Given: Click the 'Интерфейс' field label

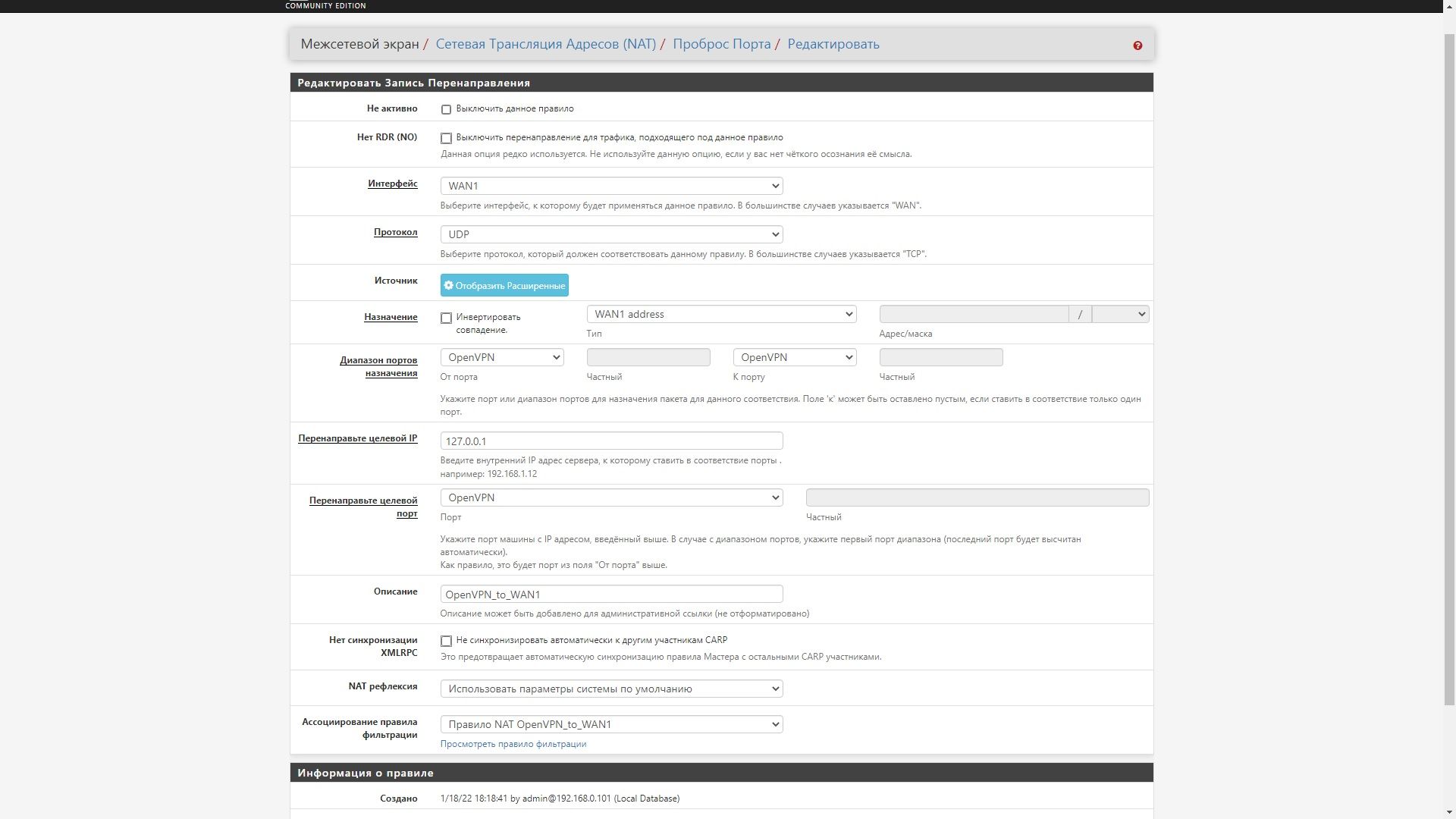Looking at the screenshot, I should pyautogui.click(x=393, y=184).
